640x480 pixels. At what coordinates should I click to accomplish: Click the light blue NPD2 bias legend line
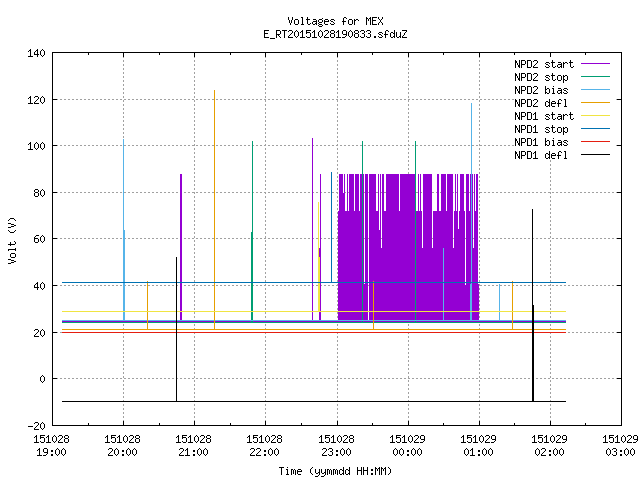(x=595, y=89)
